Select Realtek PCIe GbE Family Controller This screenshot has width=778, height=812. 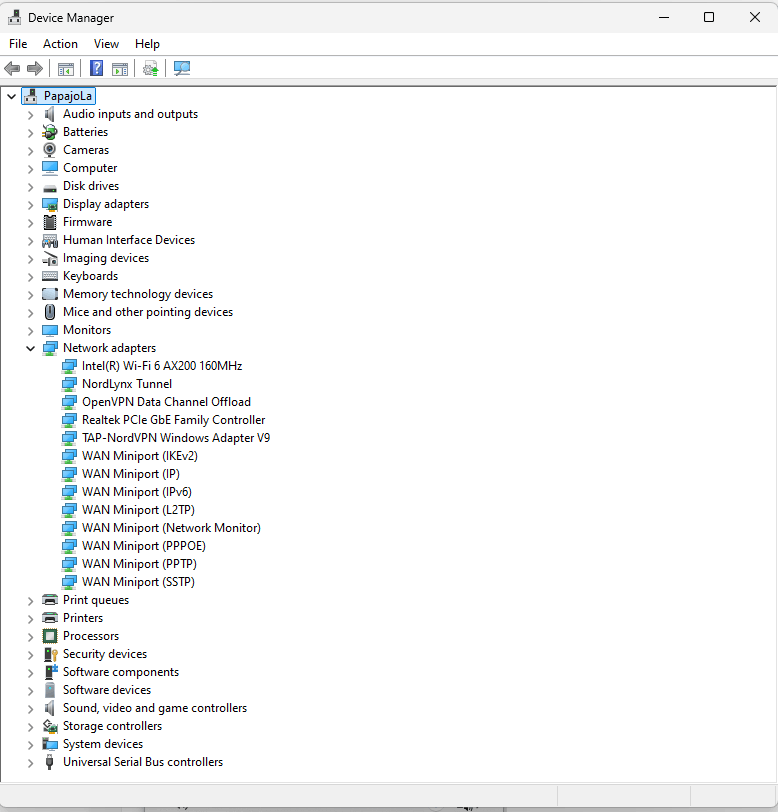174,420
